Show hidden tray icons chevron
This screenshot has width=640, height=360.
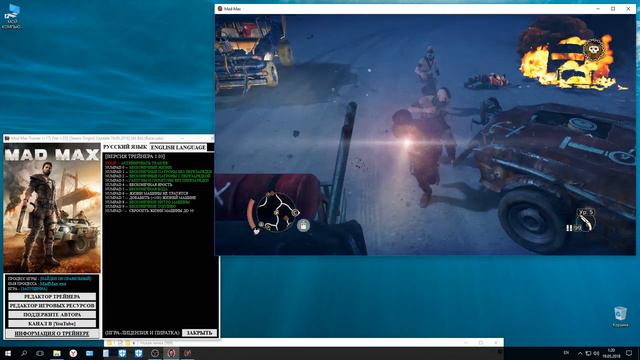[580, 353]
